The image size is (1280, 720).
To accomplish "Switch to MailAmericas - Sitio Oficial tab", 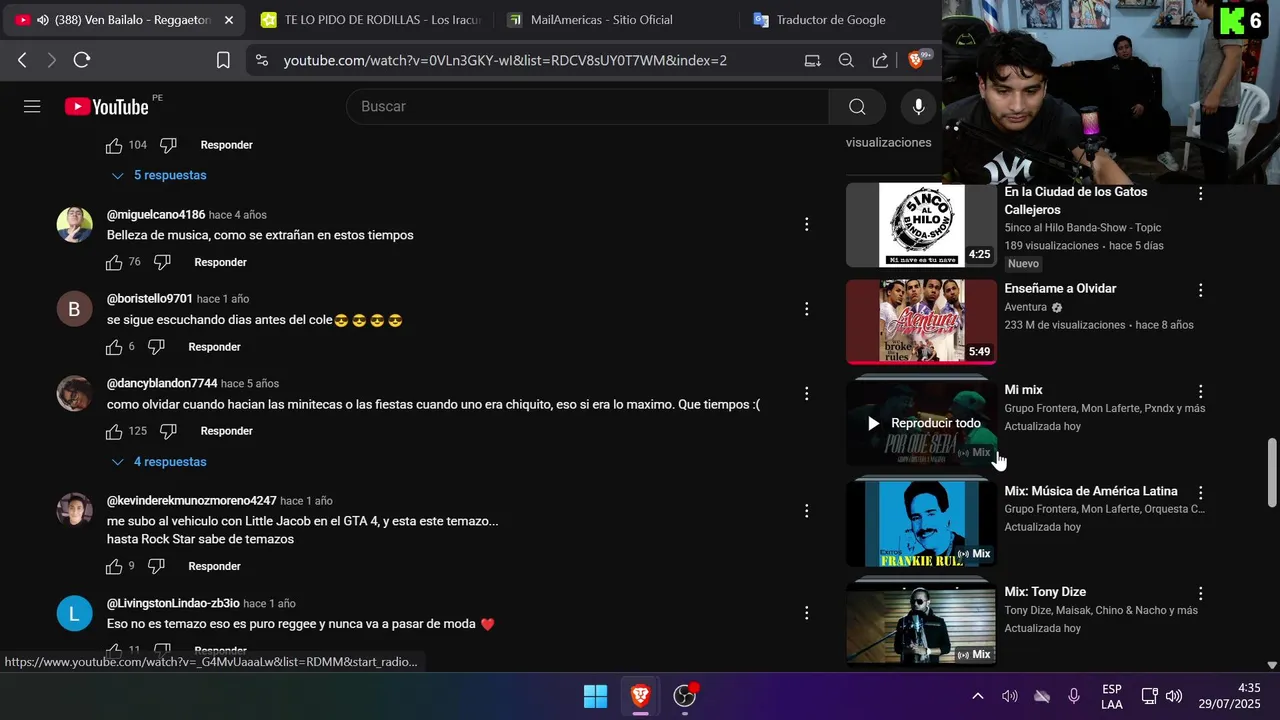I will (x=616, y=20).
